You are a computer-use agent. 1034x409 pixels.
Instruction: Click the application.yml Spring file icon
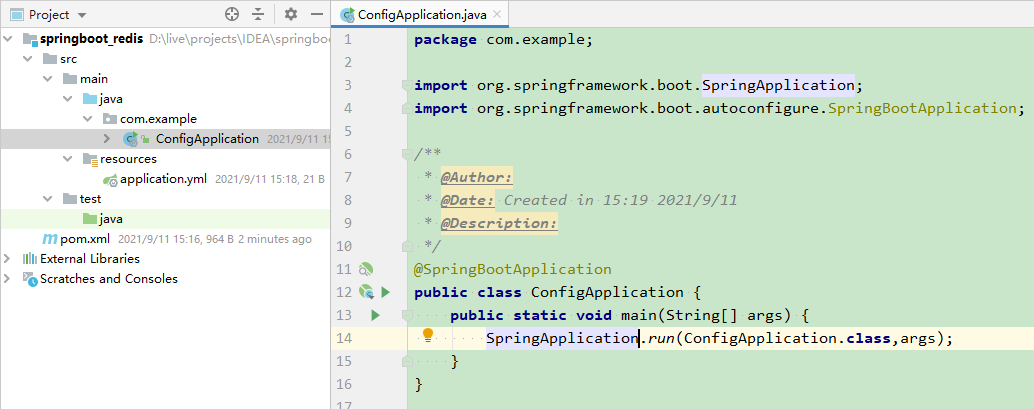[110, 179]
